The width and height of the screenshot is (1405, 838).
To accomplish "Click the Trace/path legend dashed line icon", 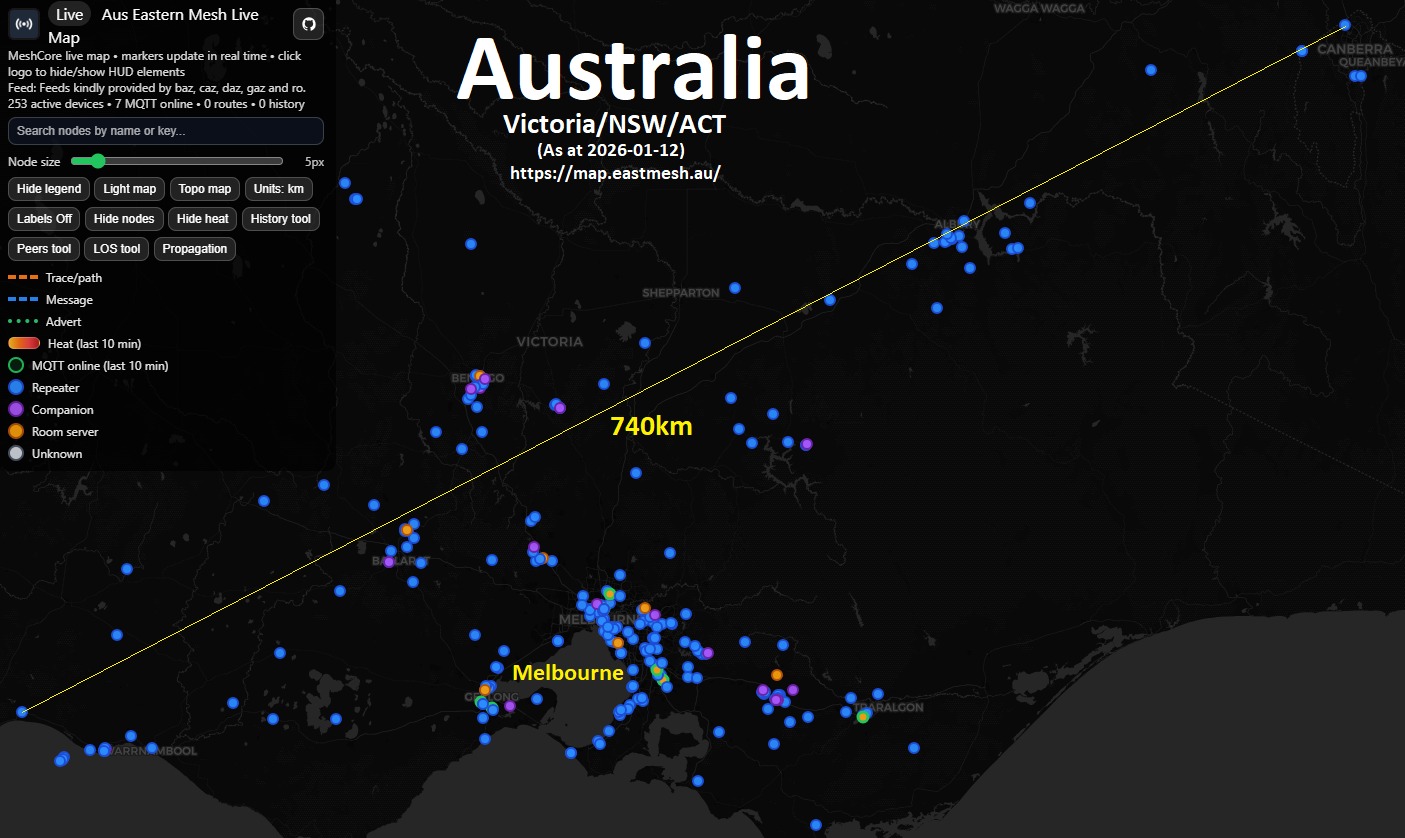I will click(23, 277).
